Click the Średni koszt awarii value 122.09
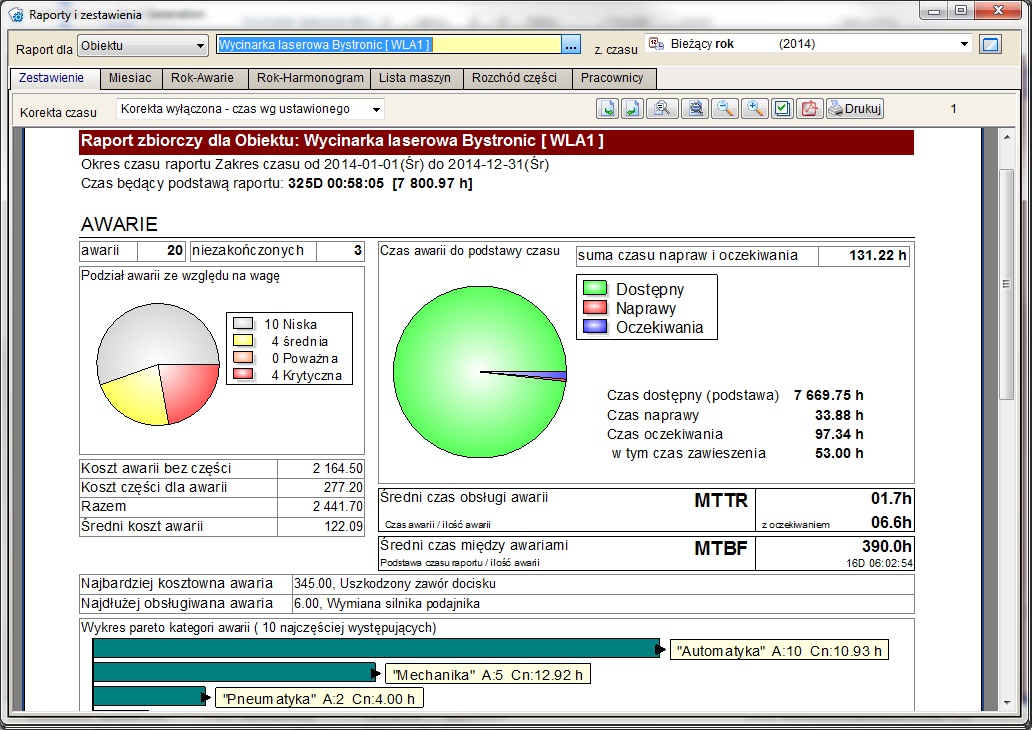 pyautogui.click(x=344, y=527)
